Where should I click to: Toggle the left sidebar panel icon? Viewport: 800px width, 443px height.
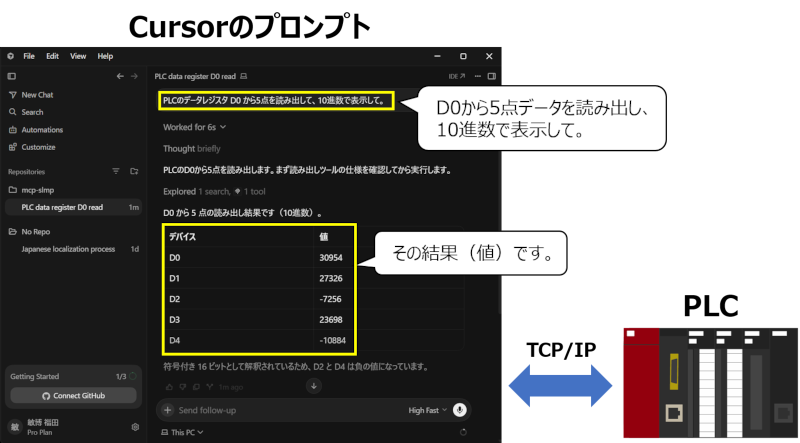point(12,76)
